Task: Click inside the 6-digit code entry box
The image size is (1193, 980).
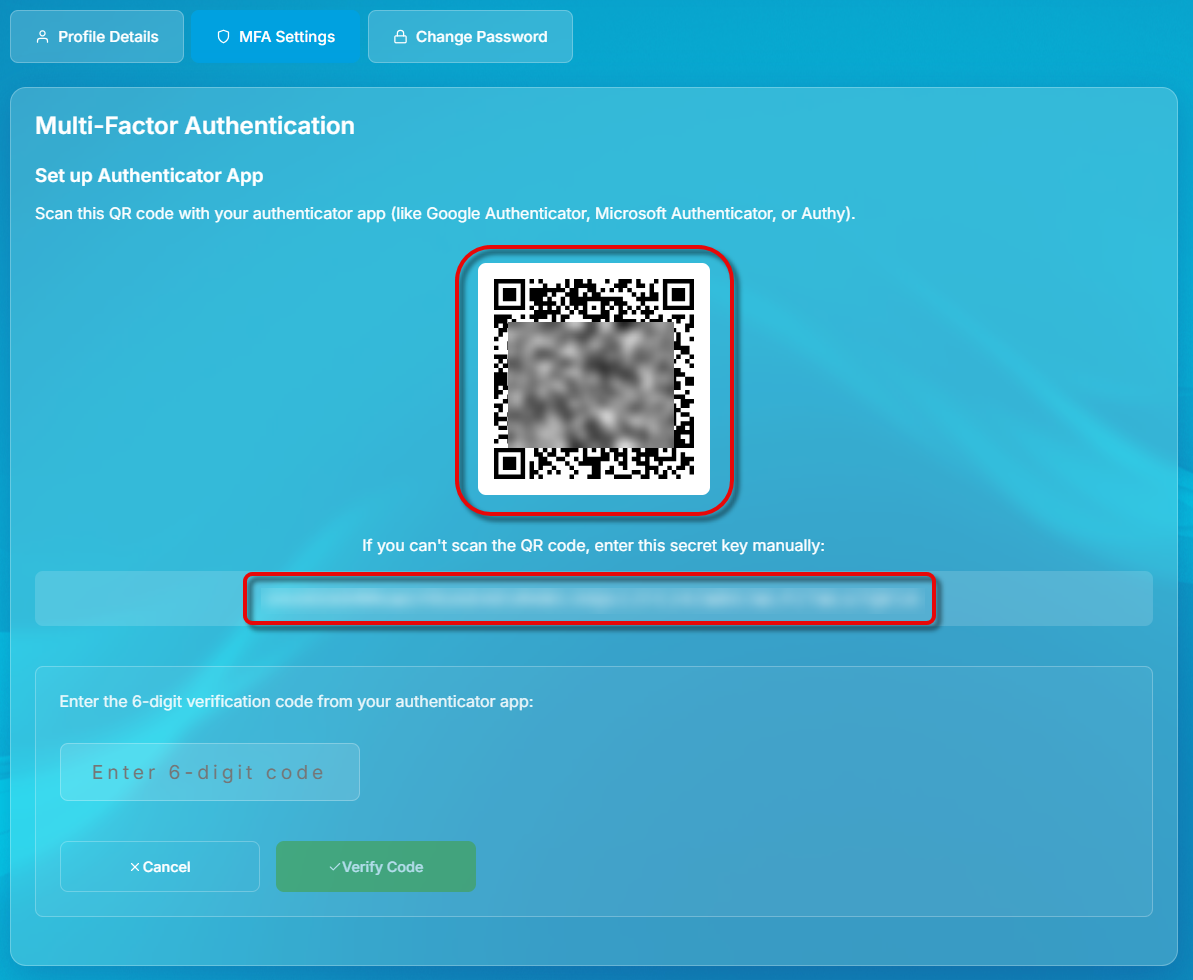Action: pos(209,771)
